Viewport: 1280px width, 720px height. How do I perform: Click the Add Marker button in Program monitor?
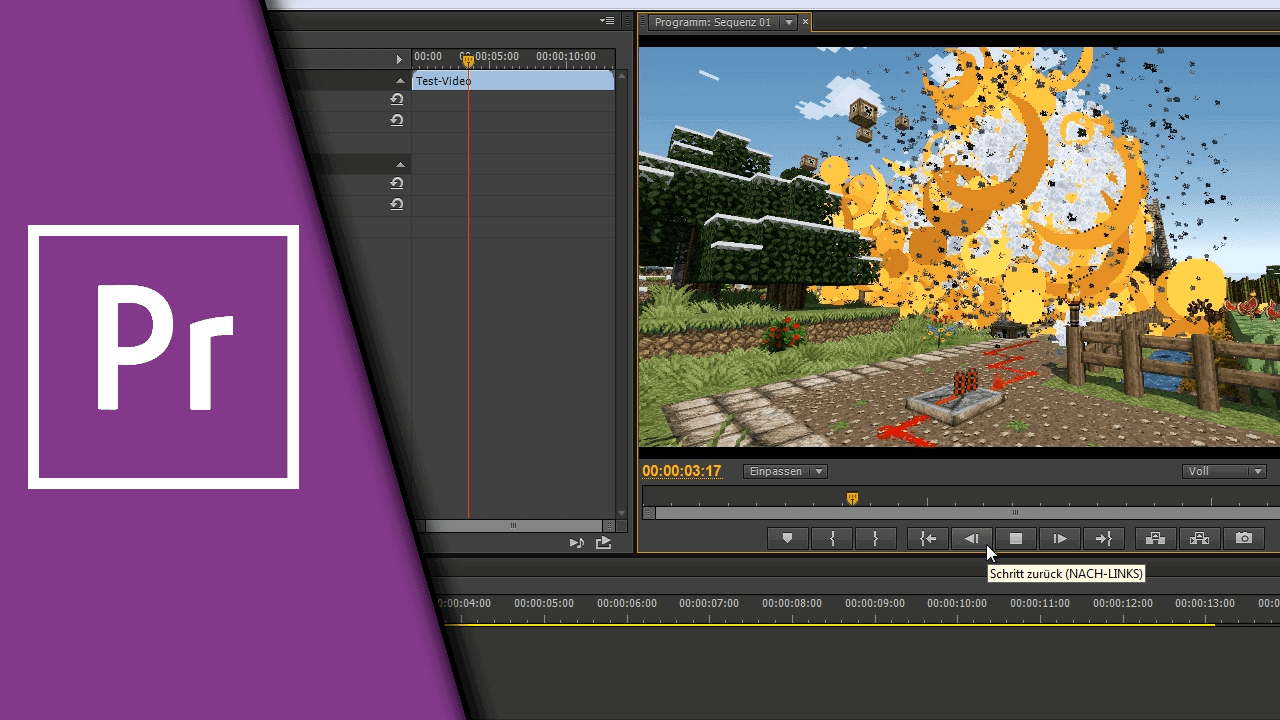pos(787,539)
